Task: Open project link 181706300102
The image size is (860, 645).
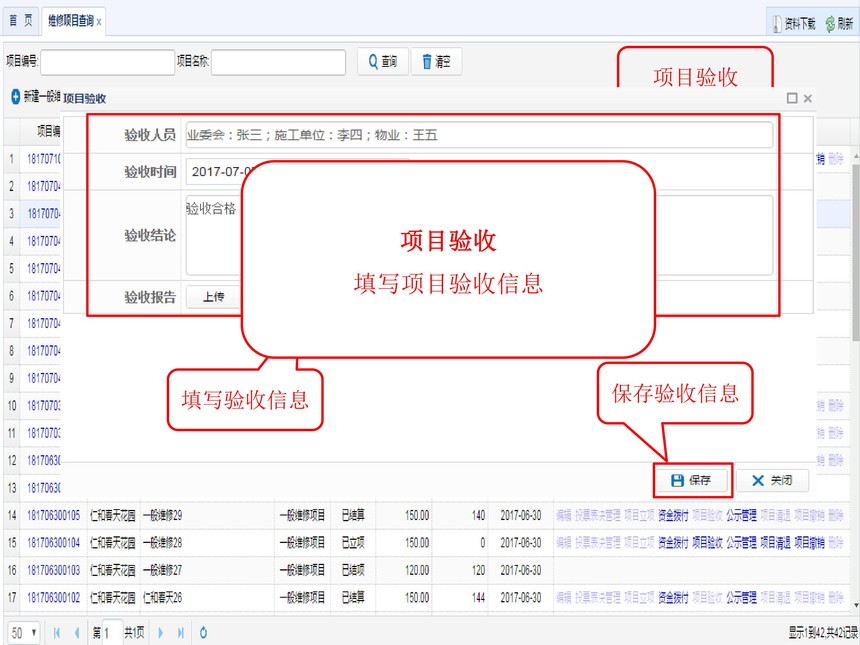Action: pos(54,598)
